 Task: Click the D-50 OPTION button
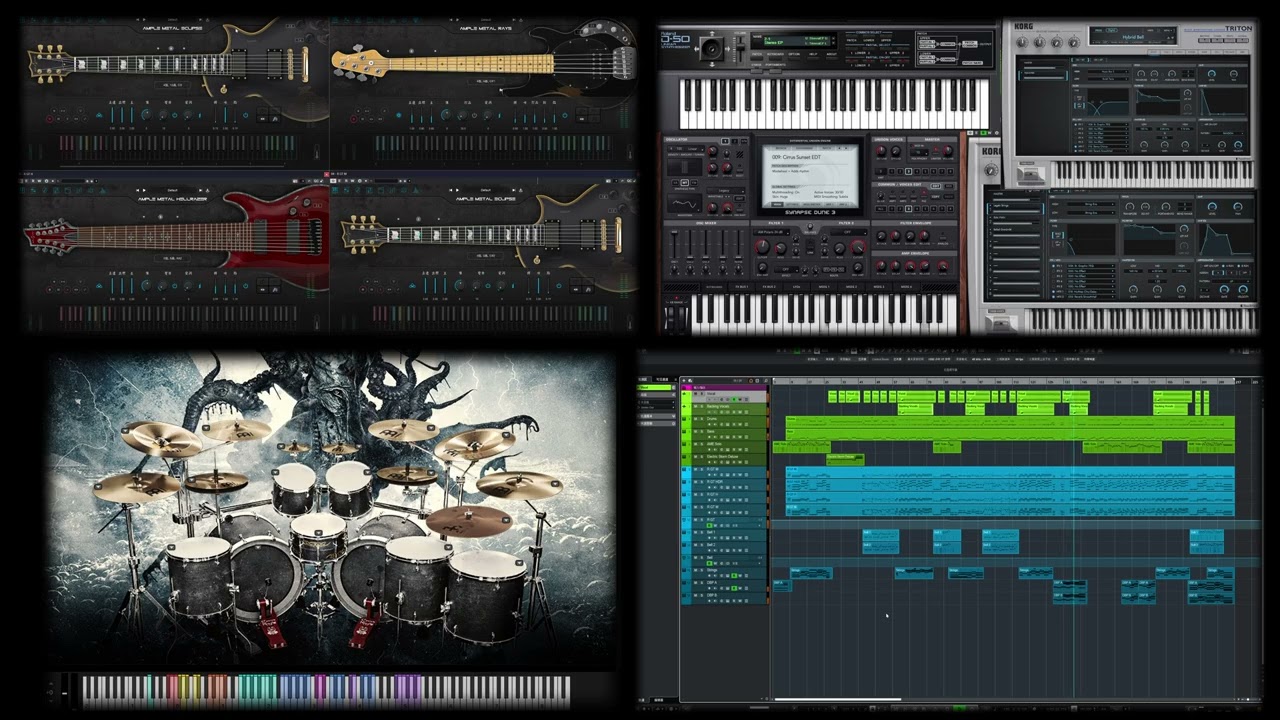(x=794, y=58)
